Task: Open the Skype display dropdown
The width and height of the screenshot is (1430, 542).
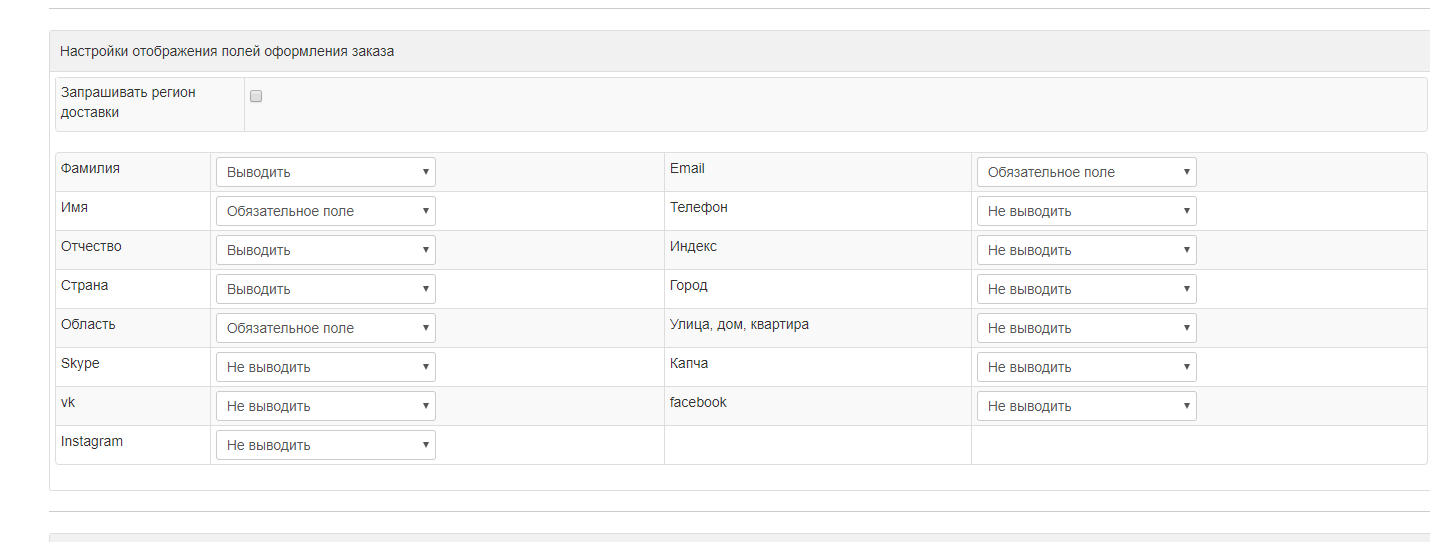Action: coord(326,367)
